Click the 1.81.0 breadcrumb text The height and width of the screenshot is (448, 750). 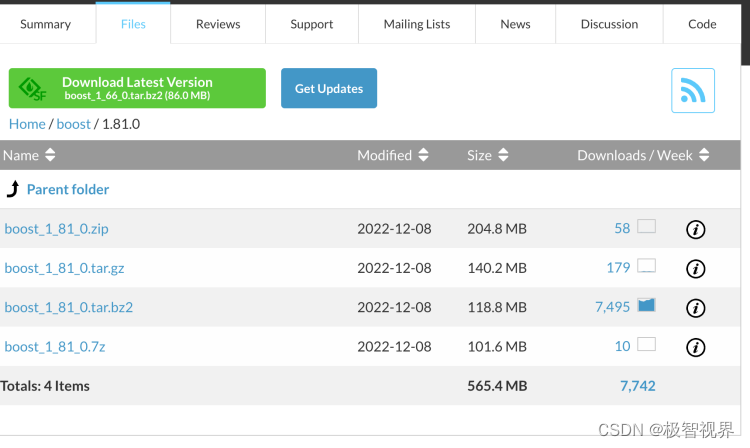point(121,124)
